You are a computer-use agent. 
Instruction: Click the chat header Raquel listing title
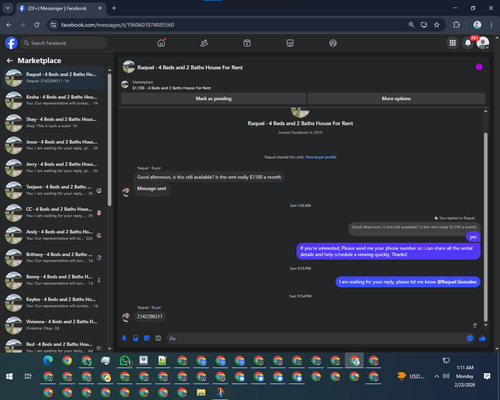coord(190,67)
